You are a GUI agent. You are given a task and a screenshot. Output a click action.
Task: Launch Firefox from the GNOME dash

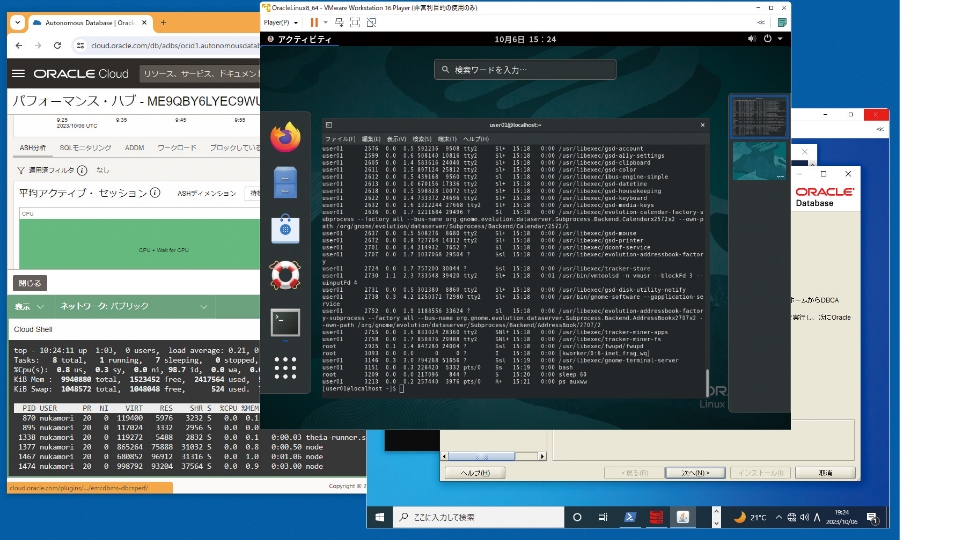click(x=285, y=137)
